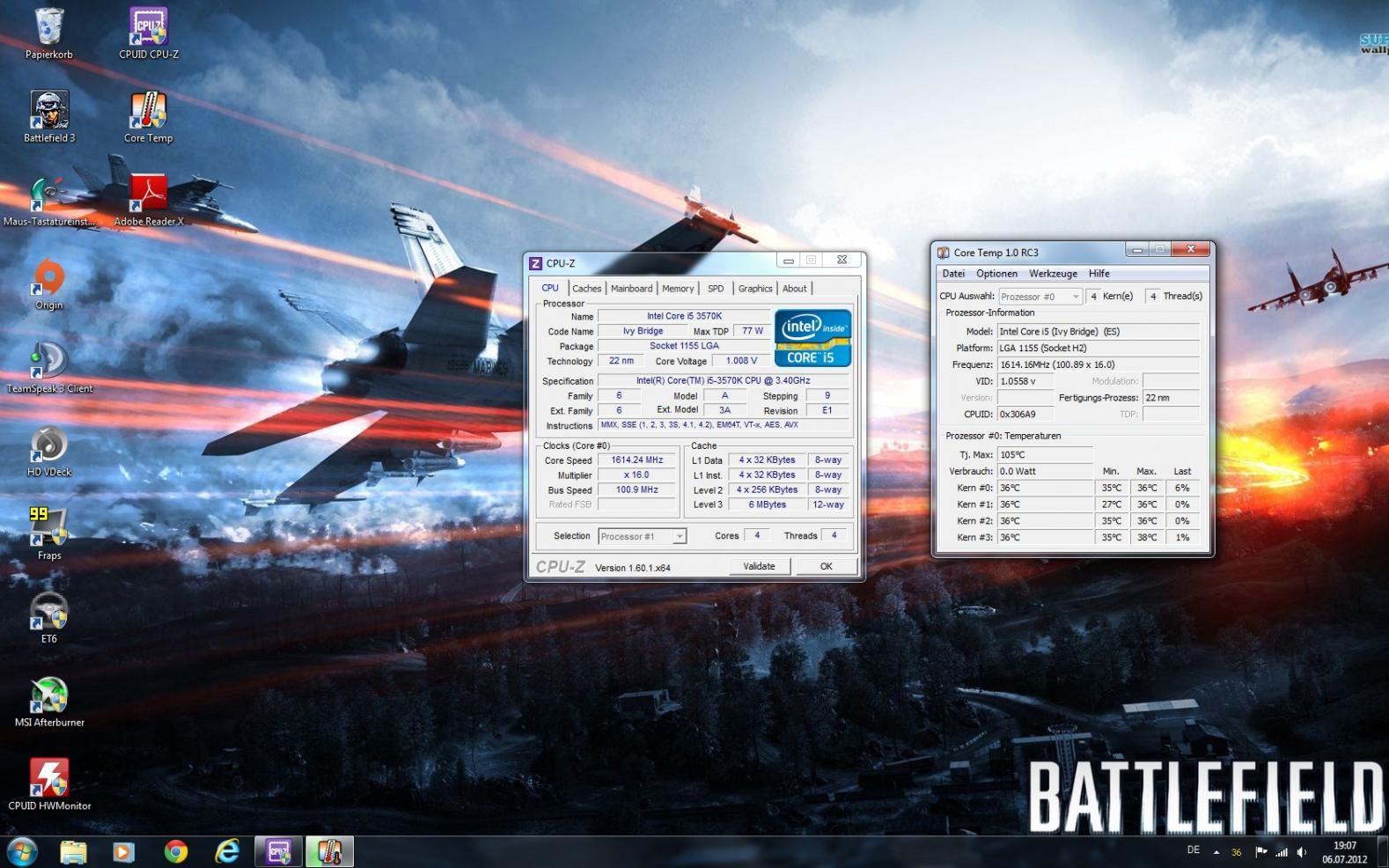This screenshot has width=1389, height=868.
Task: Click the Kern #1 minimum 27°C cell
Action: (x=1112, y=504)
